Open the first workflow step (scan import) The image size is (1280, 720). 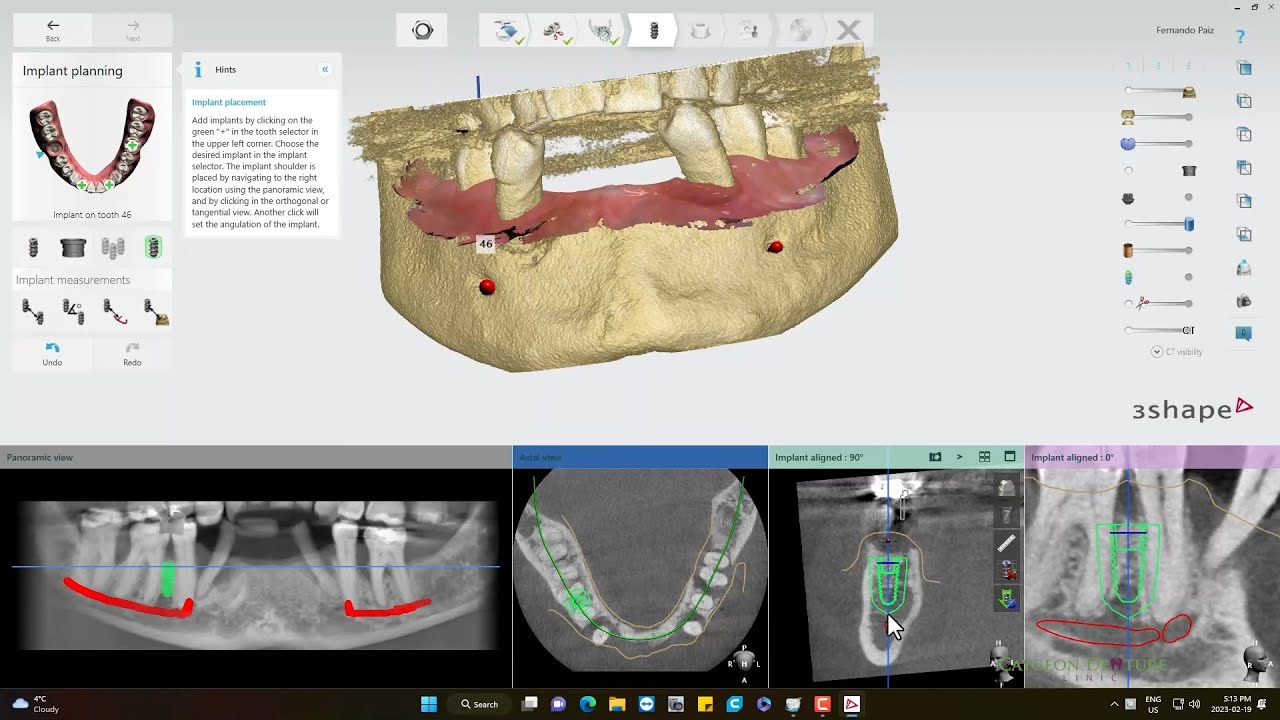coord(506,30)
